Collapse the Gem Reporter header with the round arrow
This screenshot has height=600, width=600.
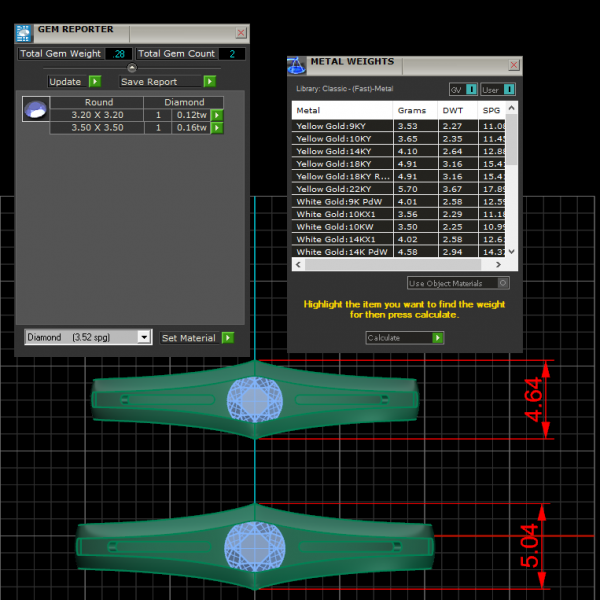[x=131, y=68]
